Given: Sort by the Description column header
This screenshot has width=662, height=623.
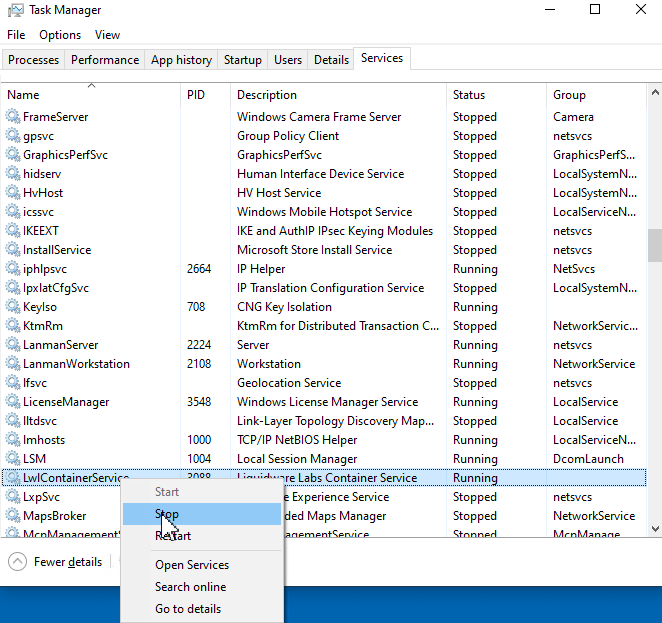Looking at the screenshot, I should click(x=339, y=95).
